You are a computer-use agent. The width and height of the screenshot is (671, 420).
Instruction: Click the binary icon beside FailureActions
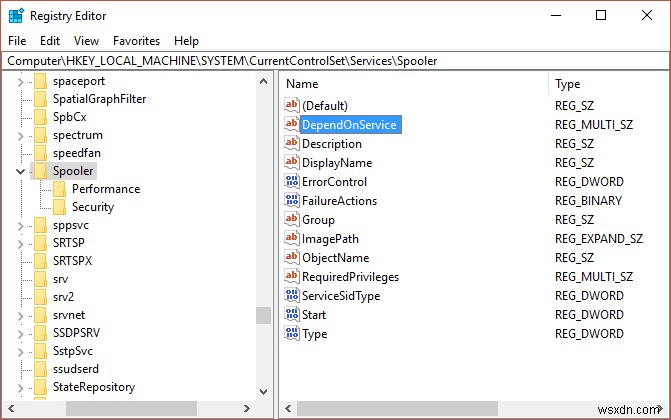point(292,200)
